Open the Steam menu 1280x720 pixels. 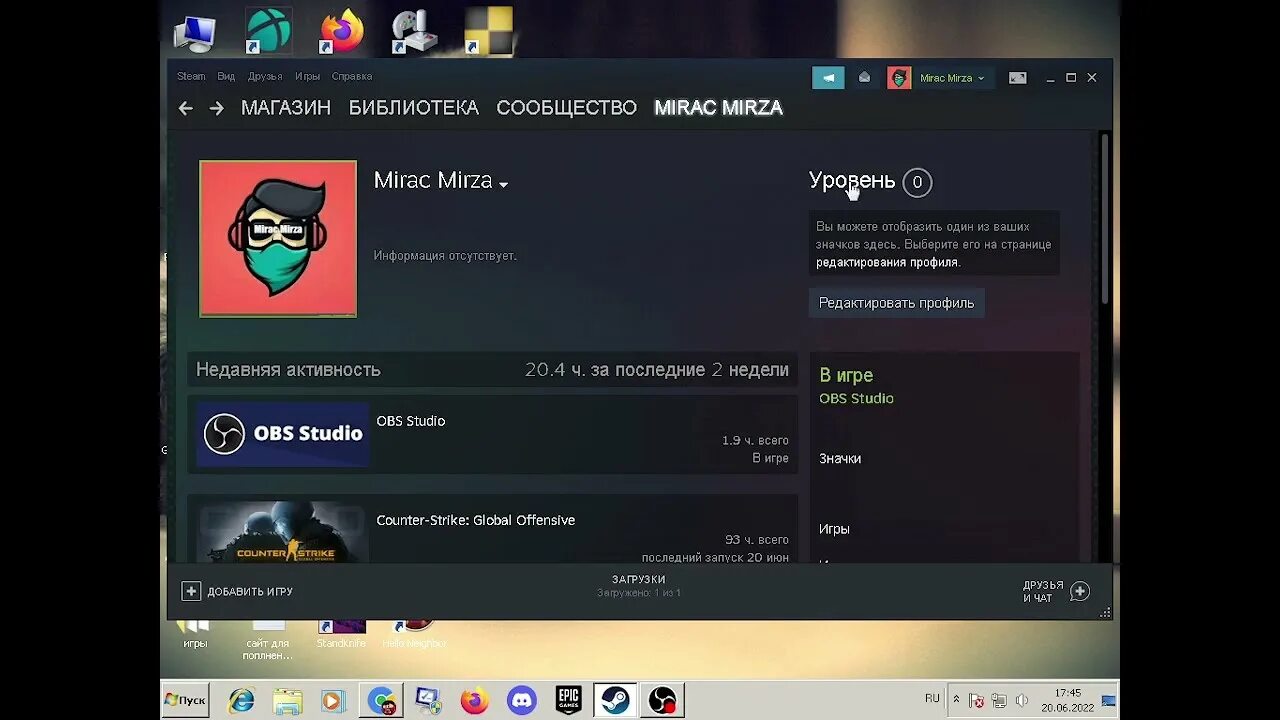[191, 77]
